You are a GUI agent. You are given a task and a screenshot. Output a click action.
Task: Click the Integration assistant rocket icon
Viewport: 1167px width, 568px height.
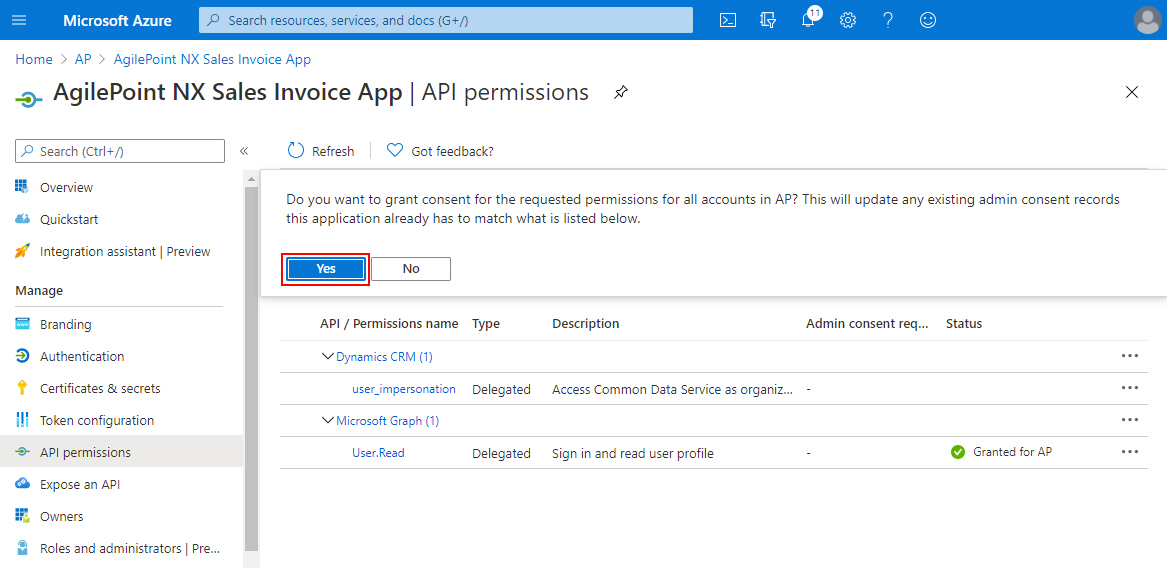[x=22, y=252]
